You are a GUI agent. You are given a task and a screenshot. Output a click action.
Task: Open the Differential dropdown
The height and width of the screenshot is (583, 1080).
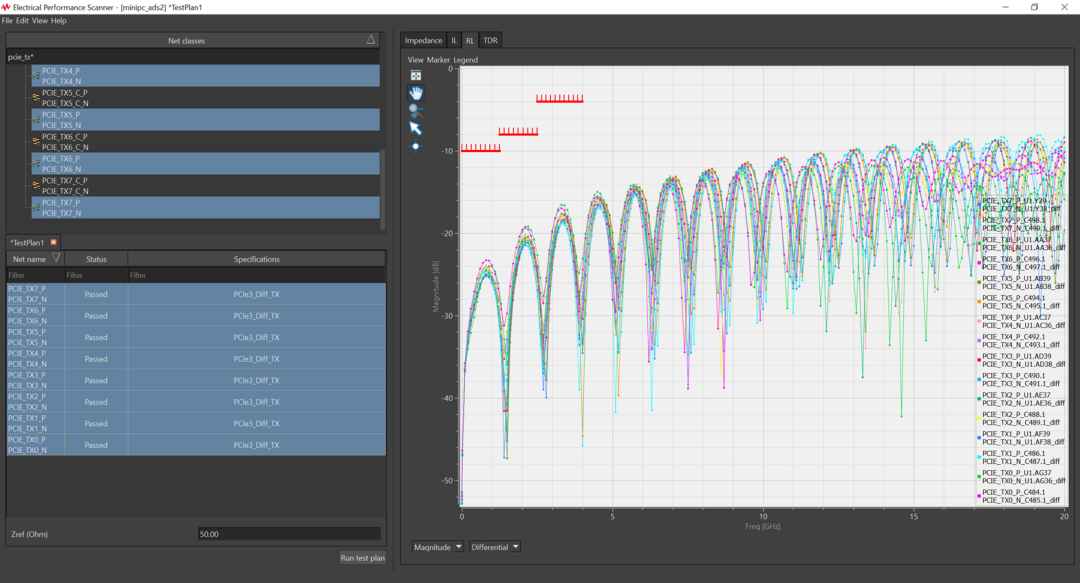point(495,547)
